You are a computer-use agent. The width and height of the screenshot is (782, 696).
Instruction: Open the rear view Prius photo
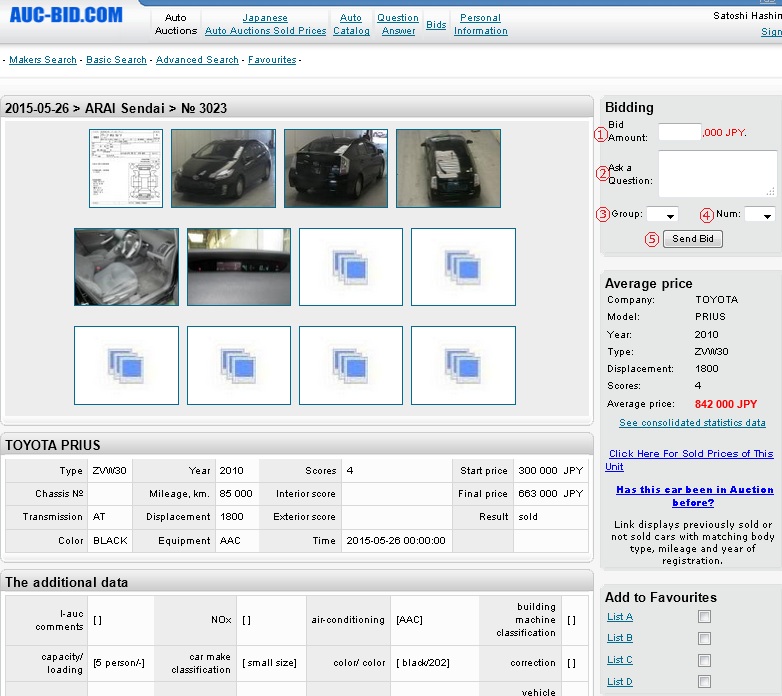[335, 168]
